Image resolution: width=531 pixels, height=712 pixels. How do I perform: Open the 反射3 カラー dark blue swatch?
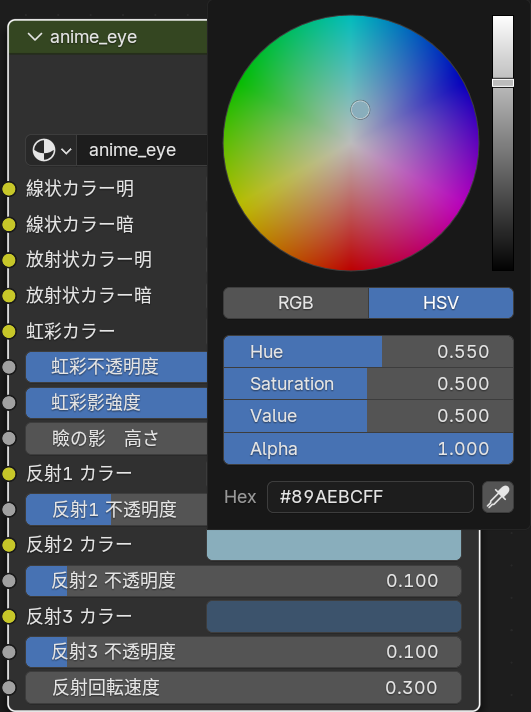pyautogui.click(x=334, y=616)
